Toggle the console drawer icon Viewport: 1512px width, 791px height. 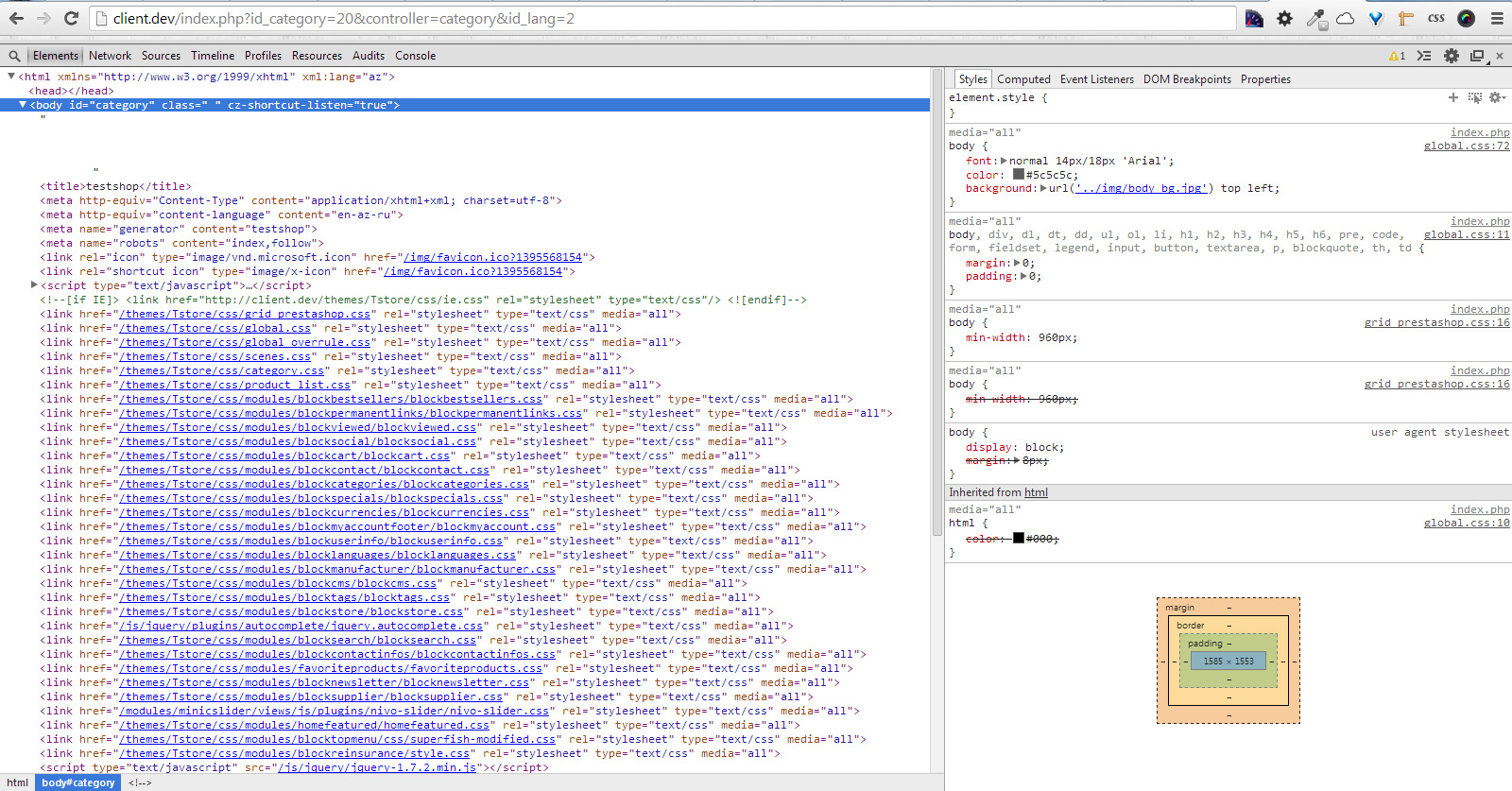tap(1424, 56)
